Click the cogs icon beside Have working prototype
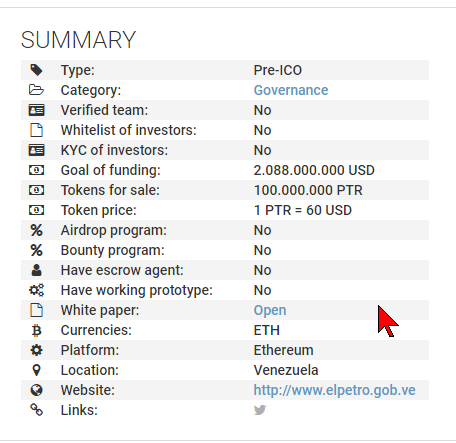Viewport: 456px width, 443px height. [x=36, y=290]
